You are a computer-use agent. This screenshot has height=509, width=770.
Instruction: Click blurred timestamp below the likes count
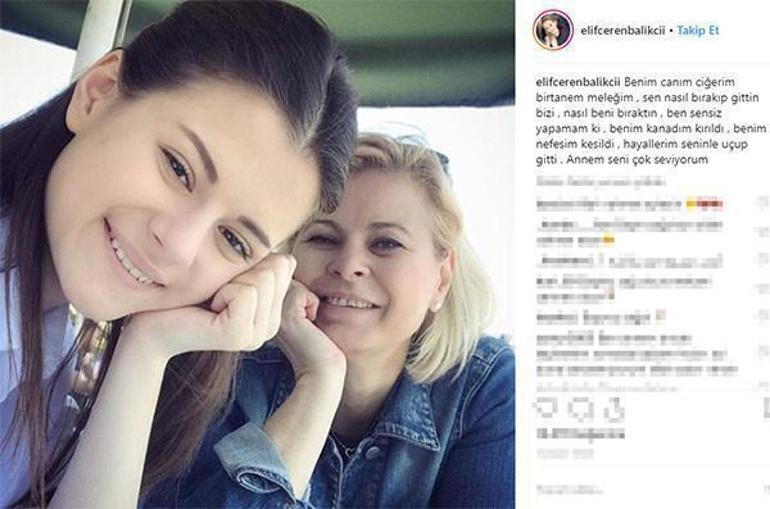pos(565,454)
